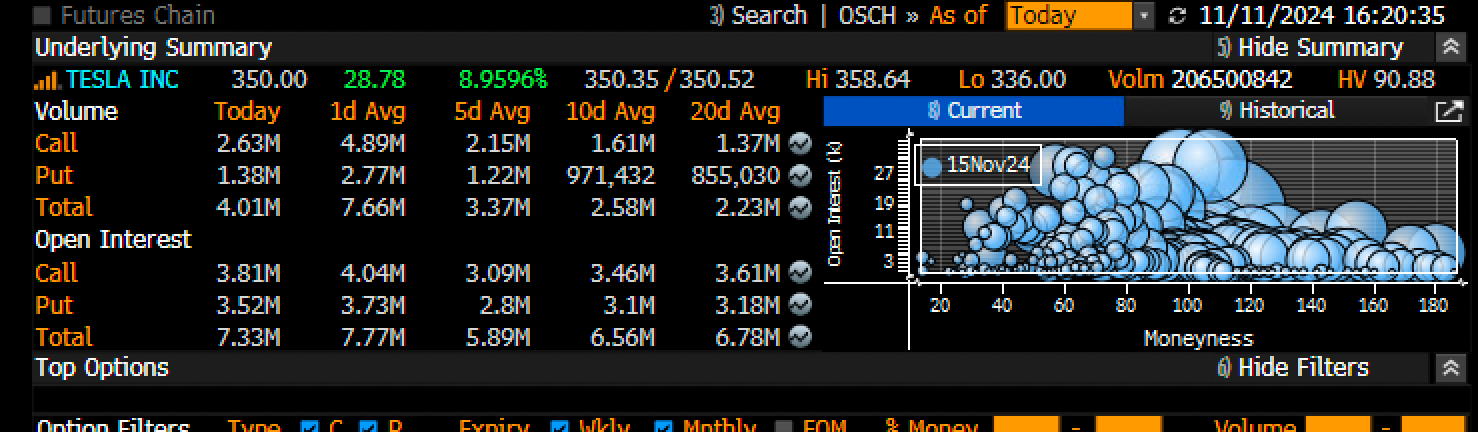Click bid/ask 350.35 / 350.52
Screen dimensions: 1478x432
[x=670, y=80]
